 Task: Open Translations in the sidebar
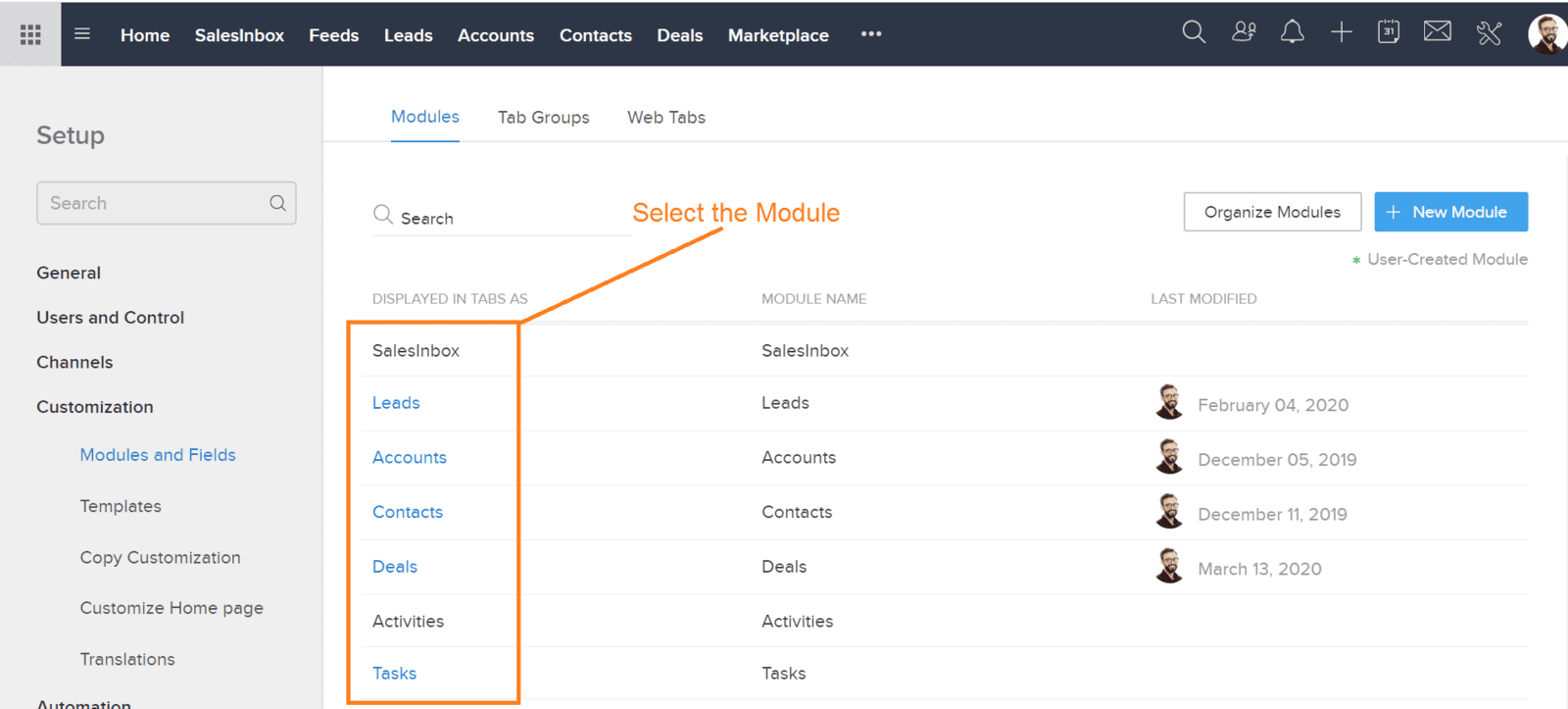point(127,659)
